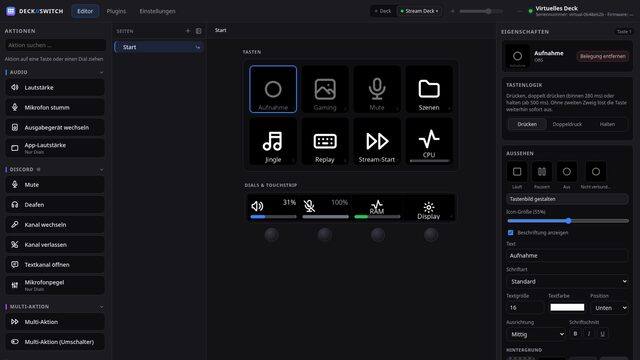Open the Stream Deck device dropdown
This screenshot has height=360, width=640.
tap(419, 11)
